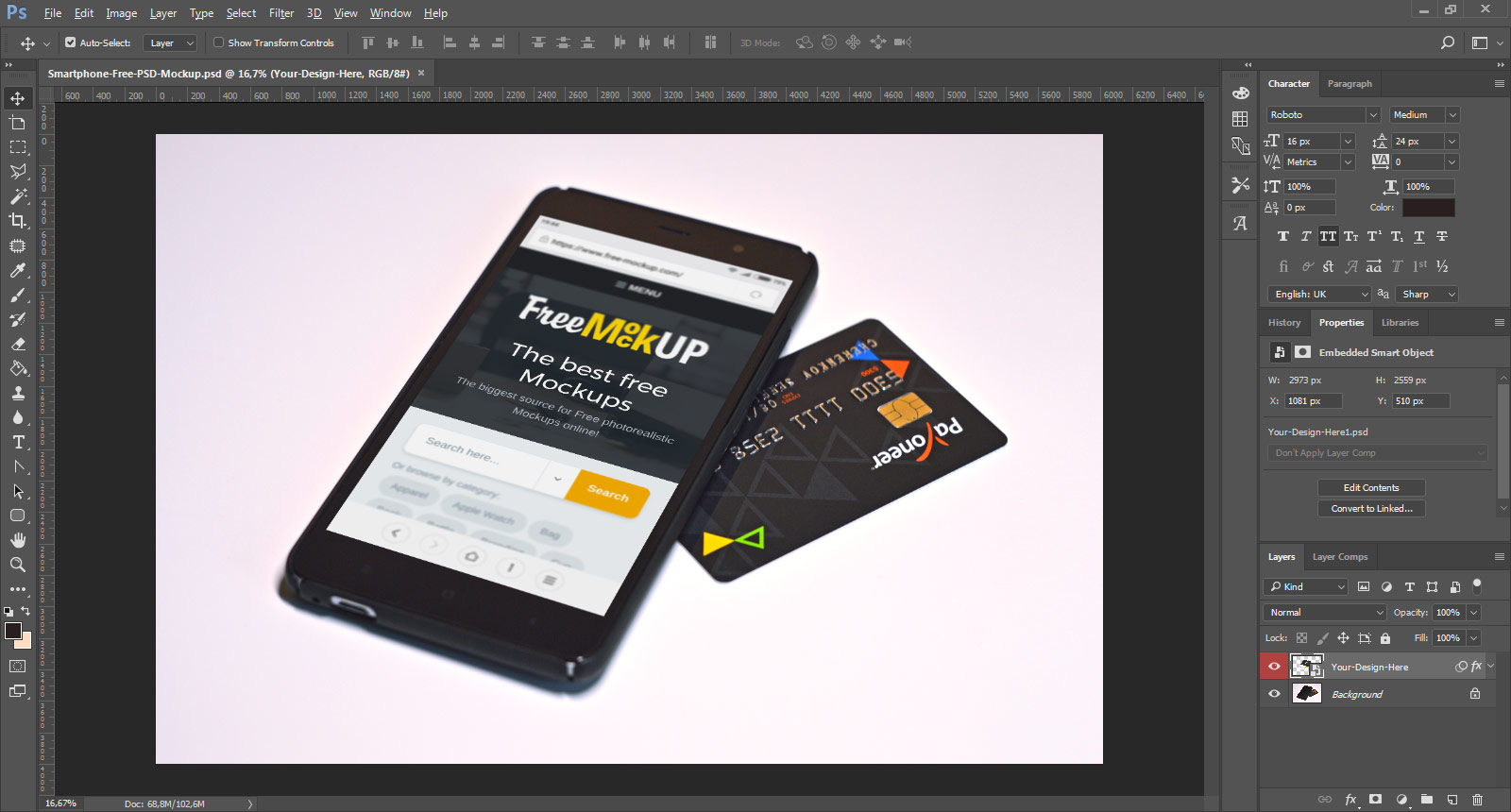
Task: Click the 16.67% zoom level field
Action: pyautogui.click(x=61, y=804)
